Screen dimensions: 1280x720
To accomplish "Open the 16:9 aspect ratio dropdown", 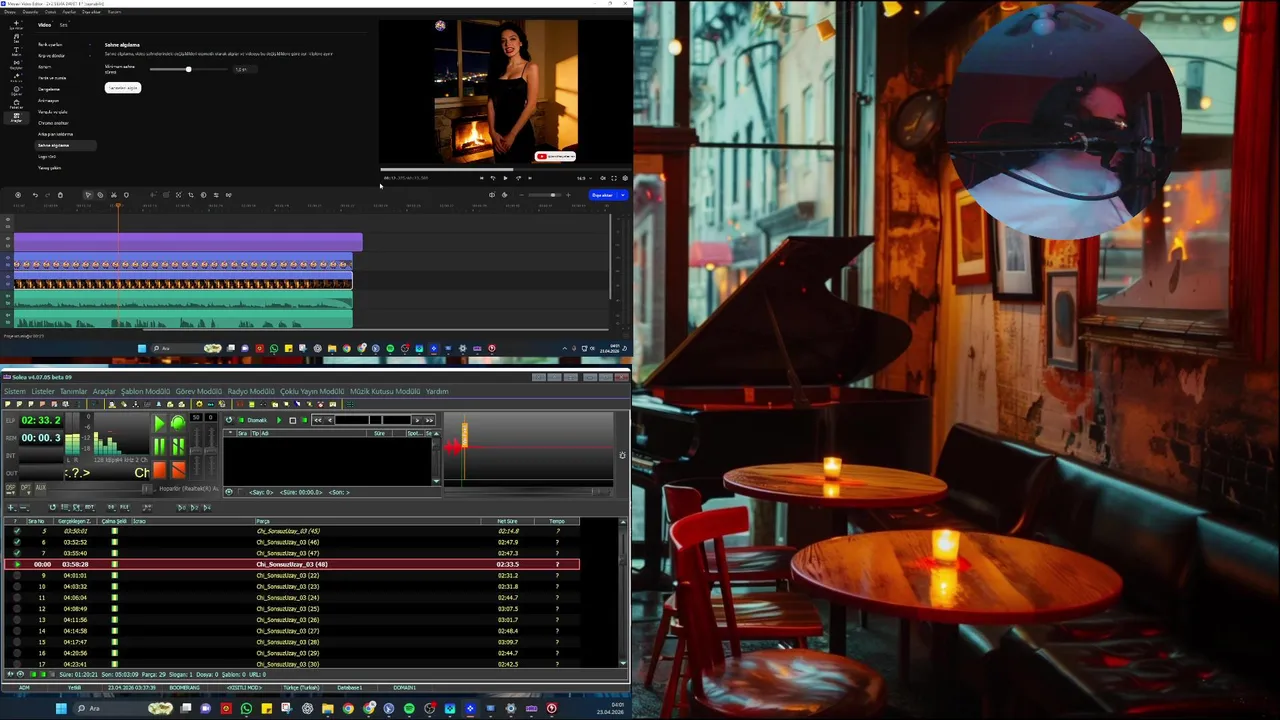I will coord(584,178).
